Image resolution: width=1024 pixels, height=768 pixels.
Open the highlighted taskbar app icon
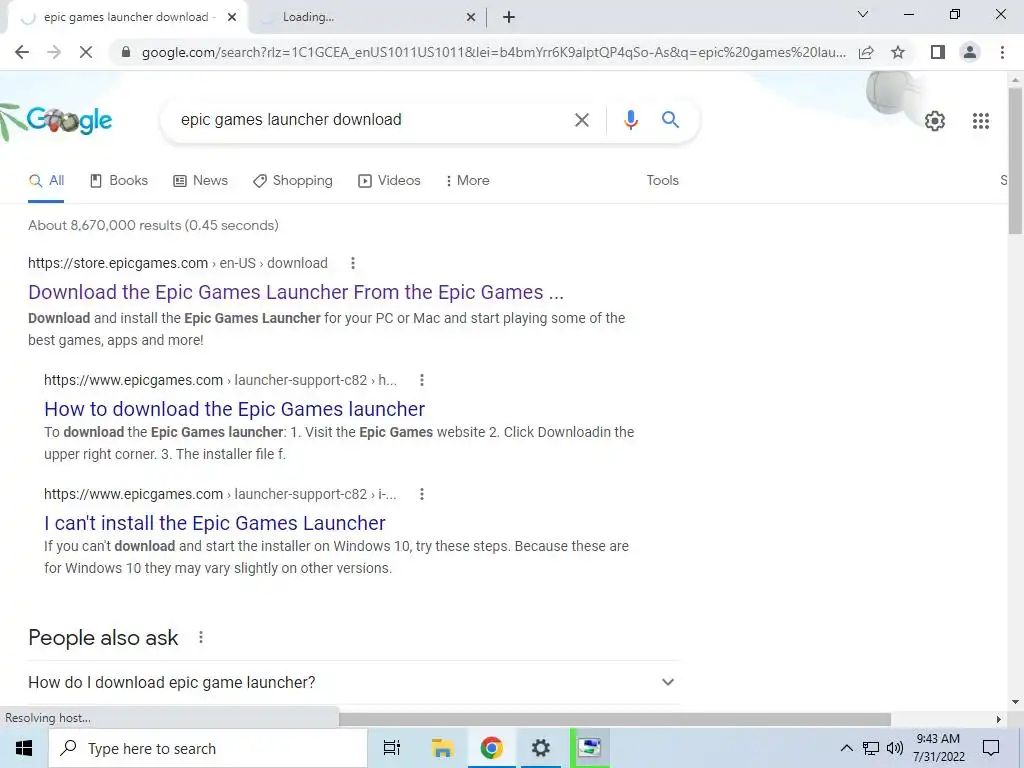(x=590, y=748)
